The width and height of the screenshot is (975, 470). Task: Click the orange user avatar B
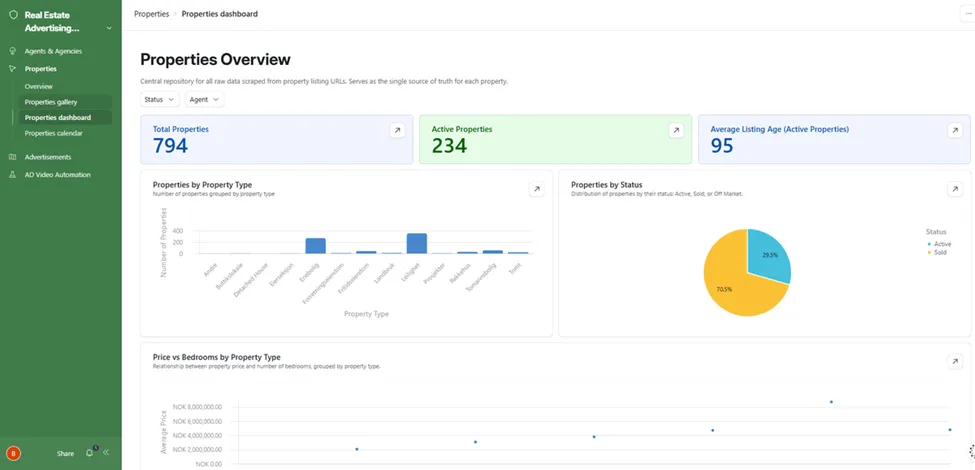[x=13, y=453]
